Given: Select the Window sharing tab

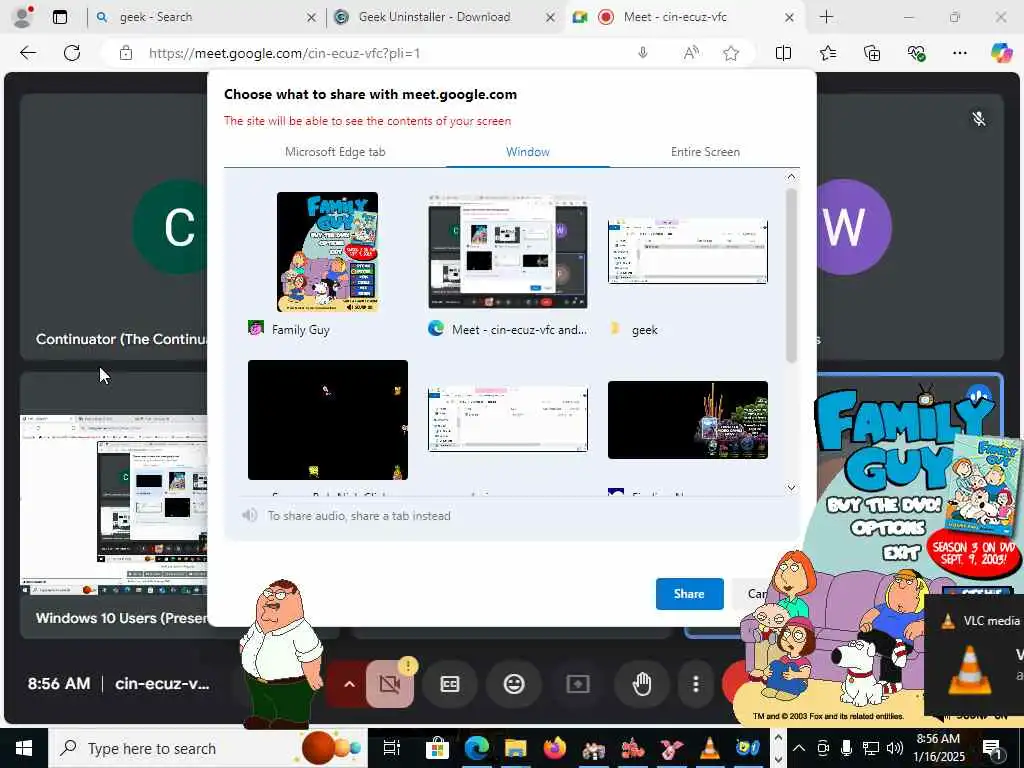Looking at the screenshot, I should pyautogui.click(x=528, y=152).
